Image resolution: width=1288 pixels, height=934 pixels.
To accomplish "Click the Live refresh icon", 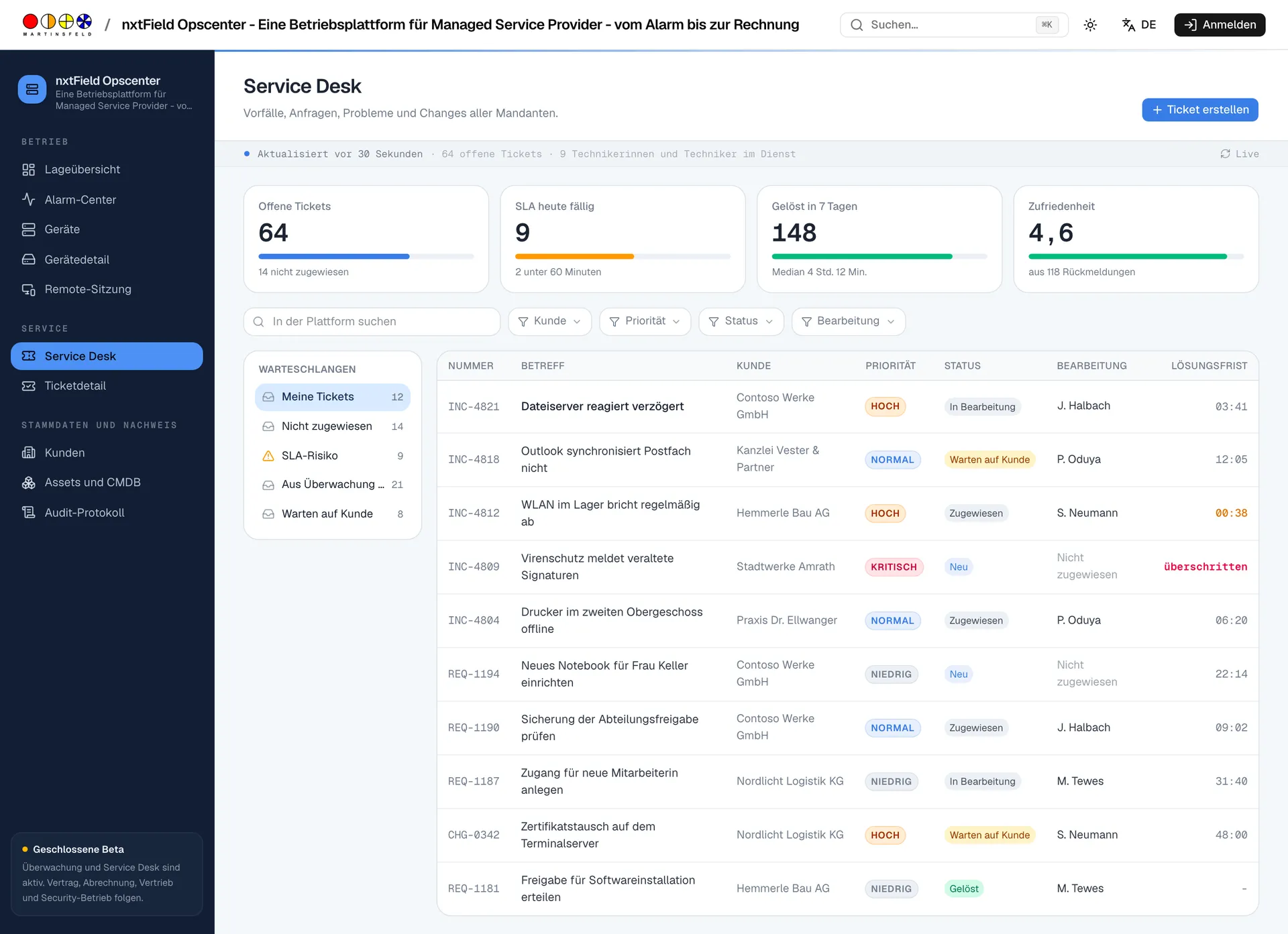I will coord(1225,154).
